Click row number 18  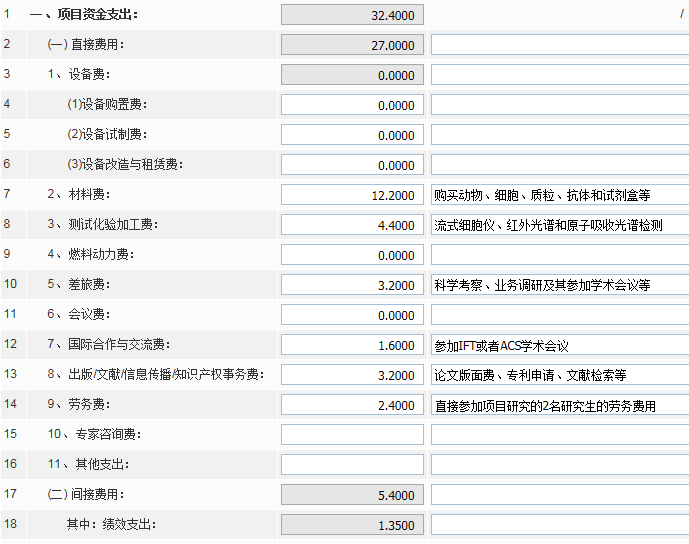click(11, 524)
